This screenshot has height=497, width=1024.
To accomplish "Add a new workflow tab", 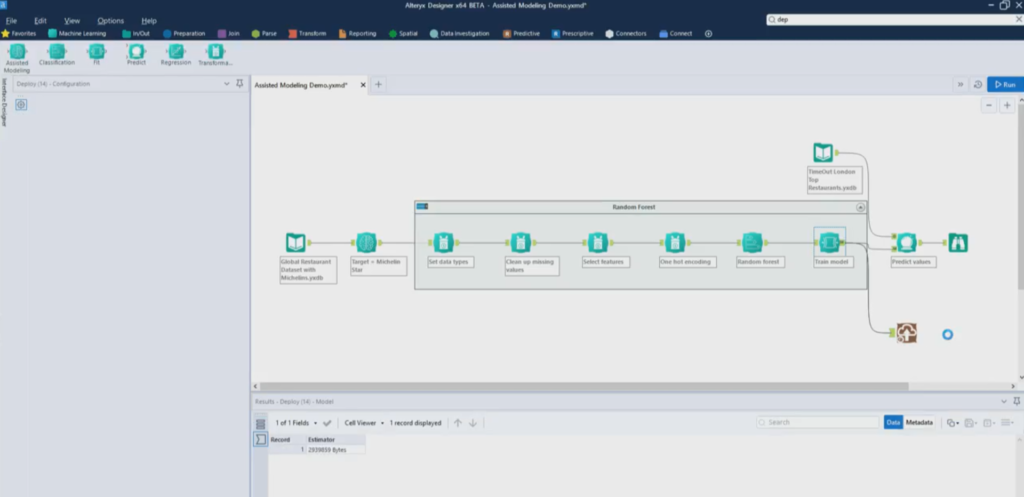I will (378, 84).
